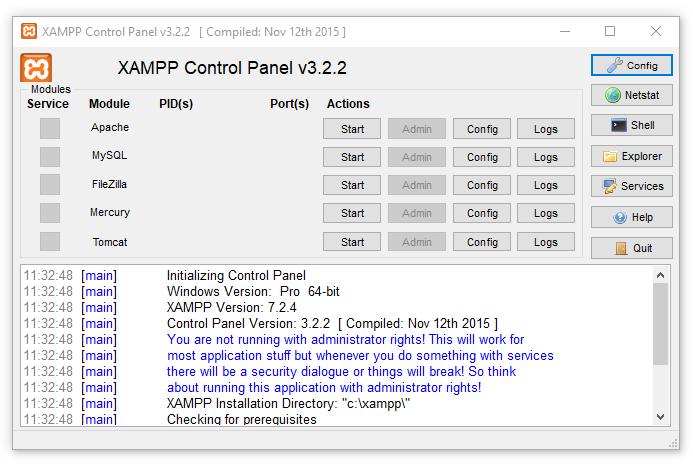Select the MySQL module label
The height and width of the screenshot is (464, 693).
click(x=109, y=156)
